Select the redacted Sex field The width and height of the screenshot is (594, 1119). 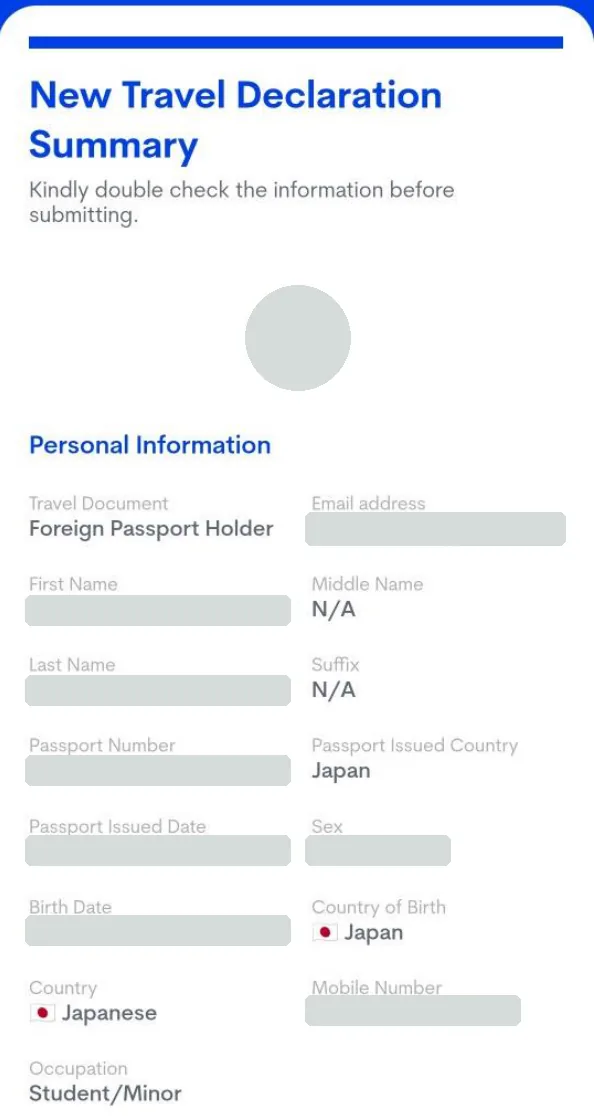click(x=378, y=851)
